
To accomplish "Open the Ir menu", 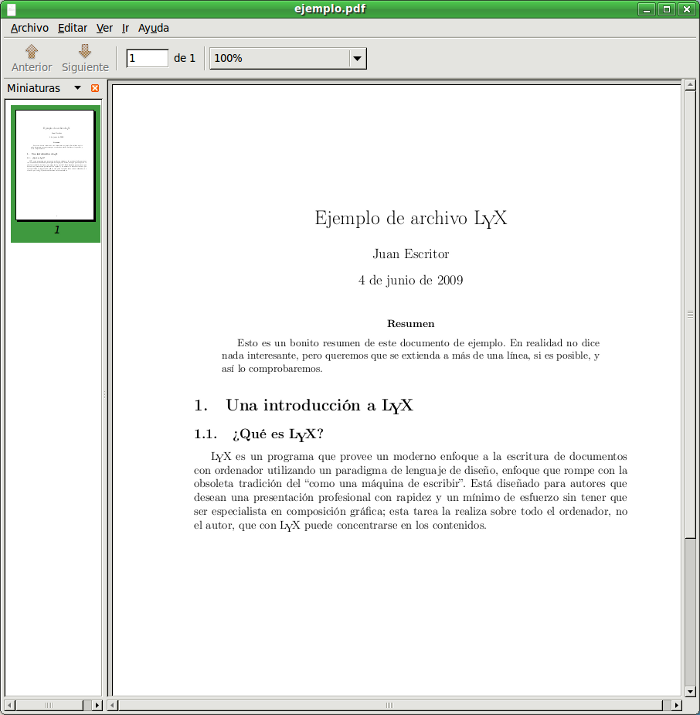I will point(125,28).
